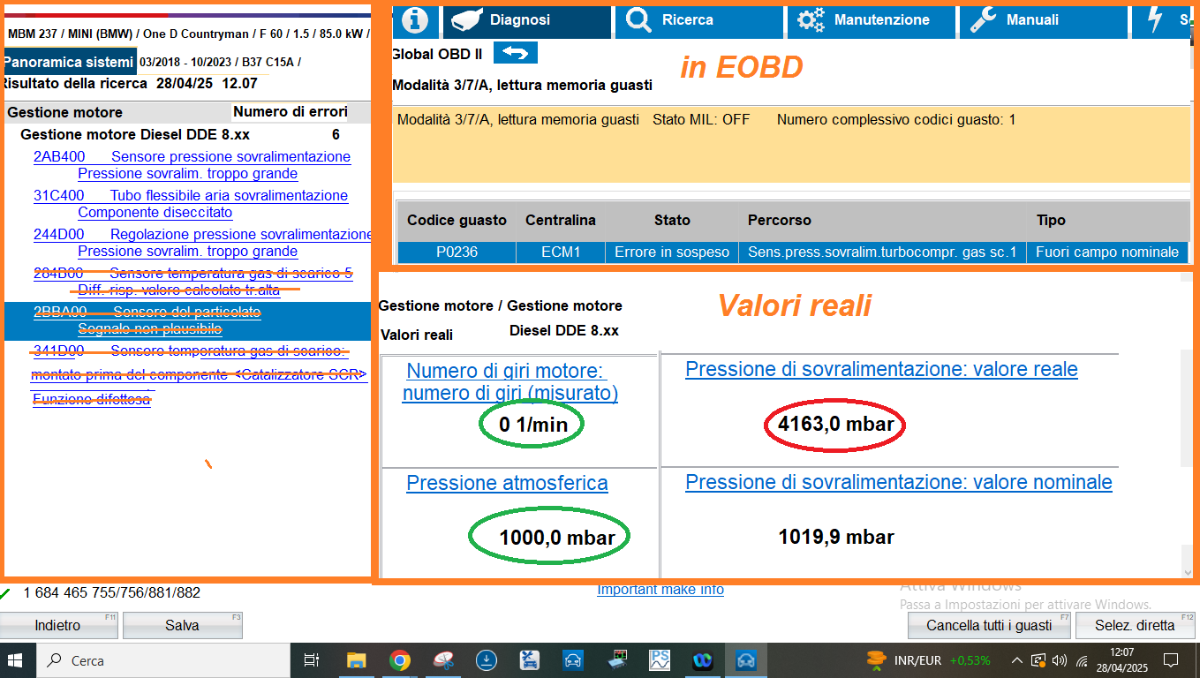Select the struck-through 284B00 fault entry
1200x678 pixels.
(x=193, y=273)
